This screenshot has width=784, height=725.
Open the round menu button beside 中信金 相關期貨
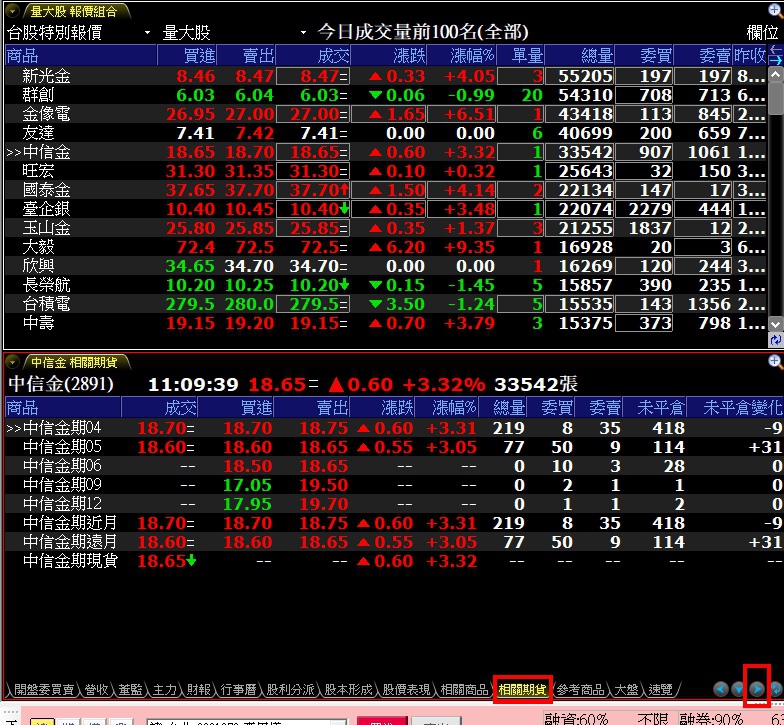click(12, 362)
